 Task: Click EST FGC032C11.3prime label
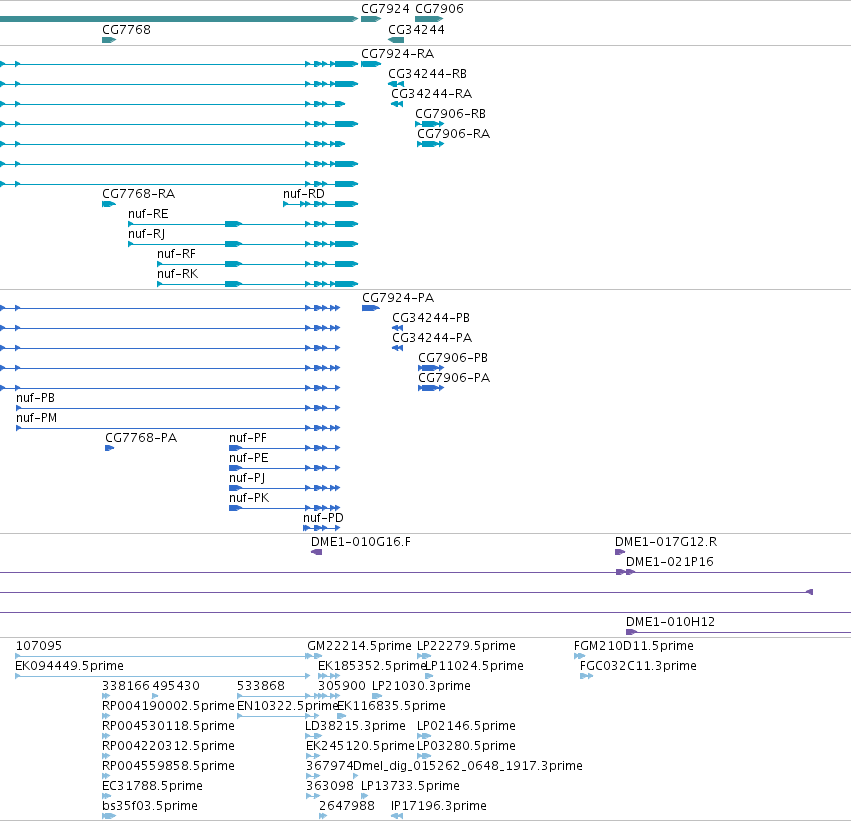click(x=638, y=666)
